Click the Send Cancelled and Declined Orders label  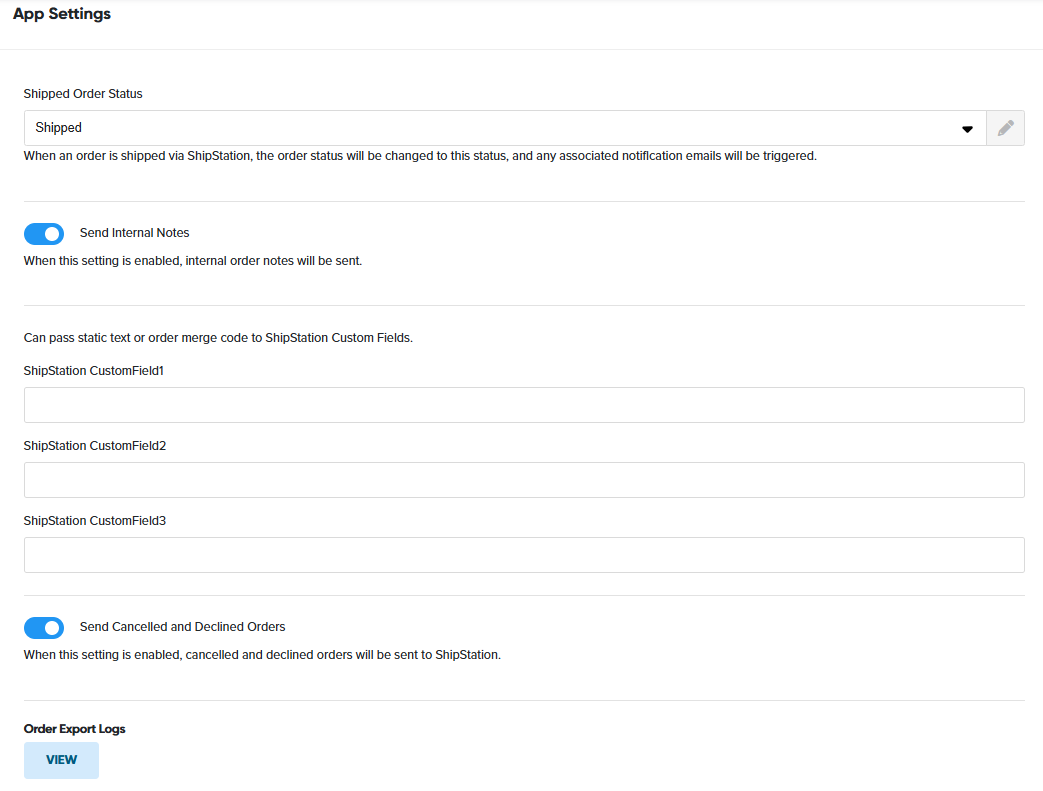[x=182, y=627]
